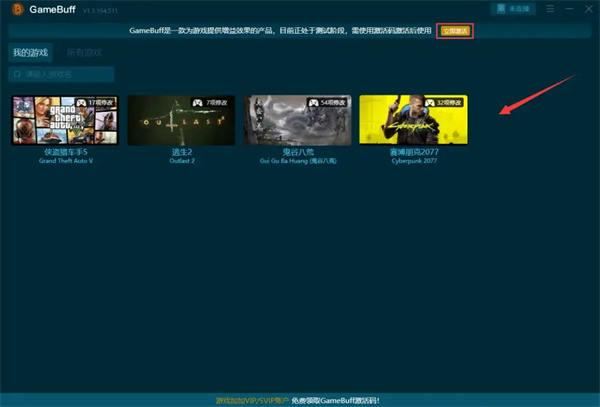This screenshot has height=407, width=600.
Task: Open the hamburger menu icon
Action: click(550, 9)
